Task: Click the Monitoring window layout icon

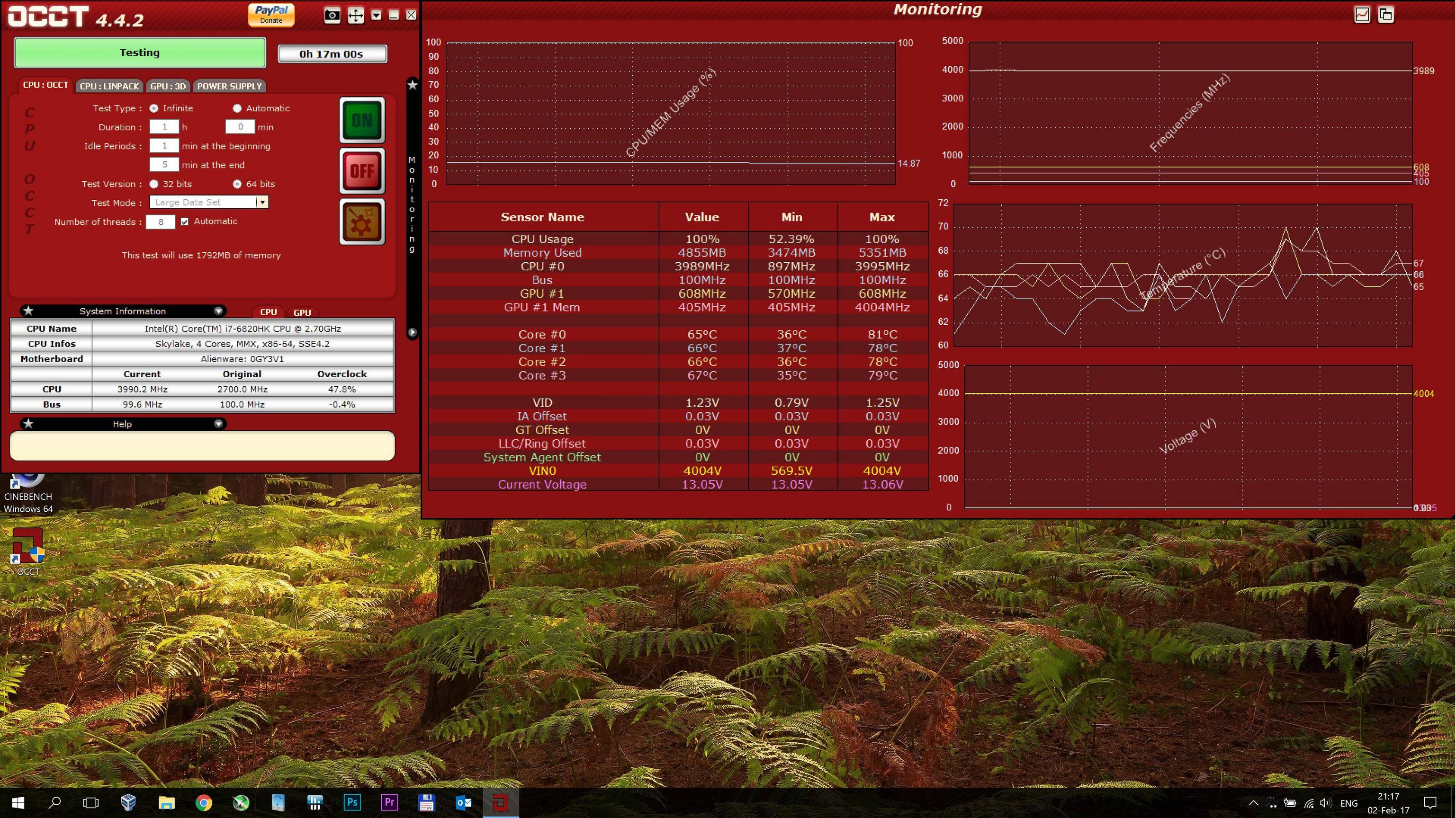Action: [x=1386, y=15]
